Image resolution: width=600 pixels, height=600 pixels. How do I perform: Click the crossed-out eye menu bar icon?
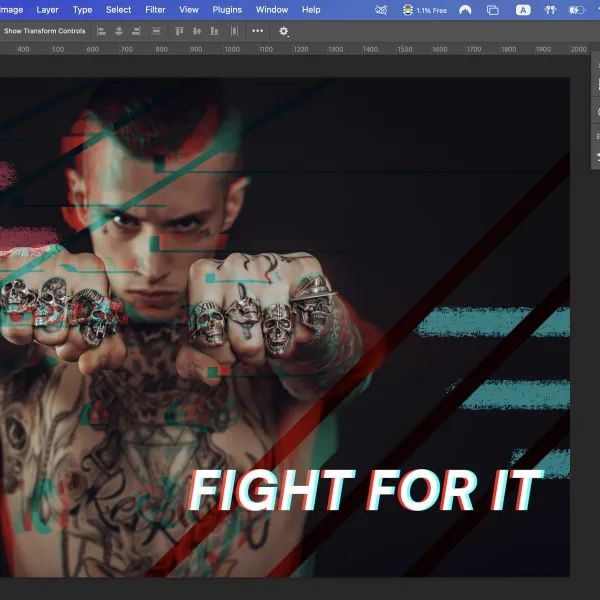[381, 10]
